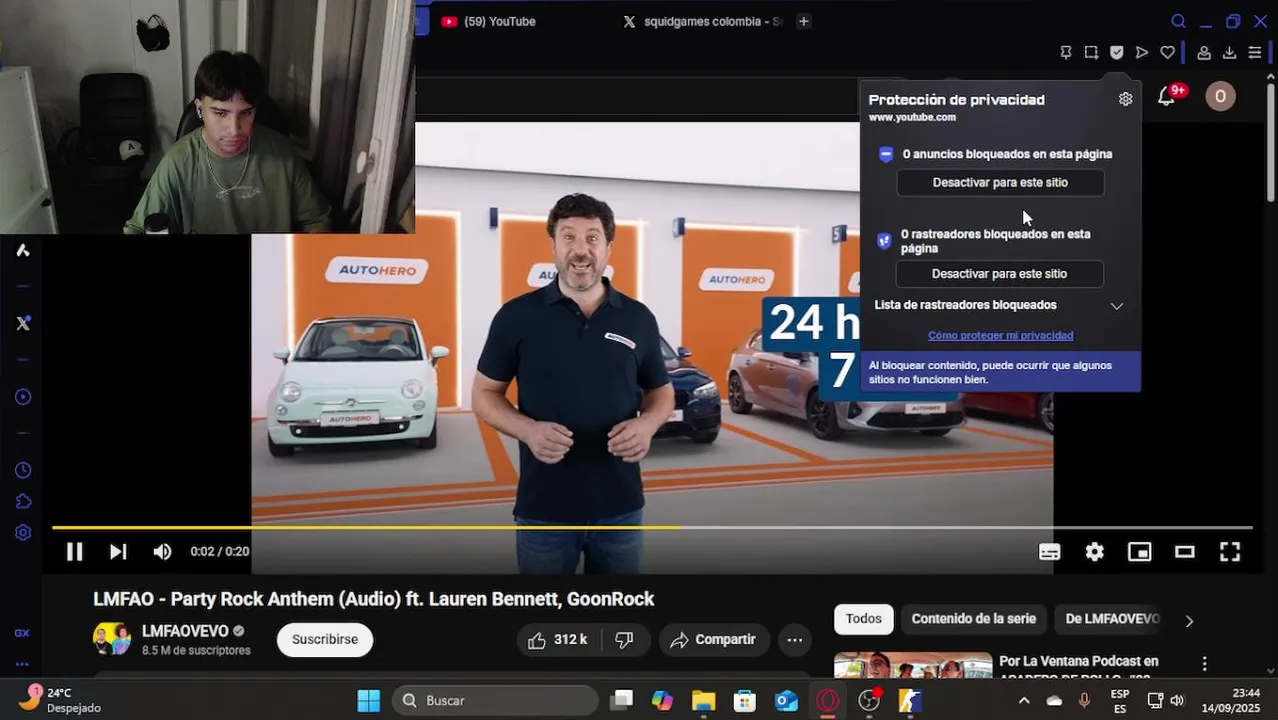Disable ad blocking for this site
The image size is (1278, 720).
[1000, 183]
